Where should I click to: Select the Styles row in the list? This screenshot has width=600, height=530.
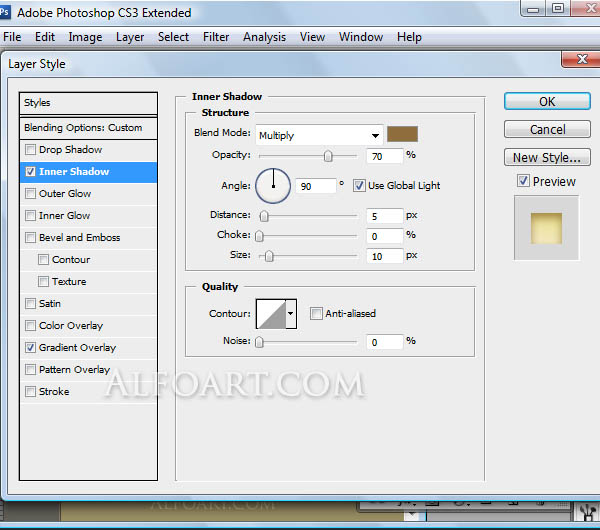tap(88, 103)
